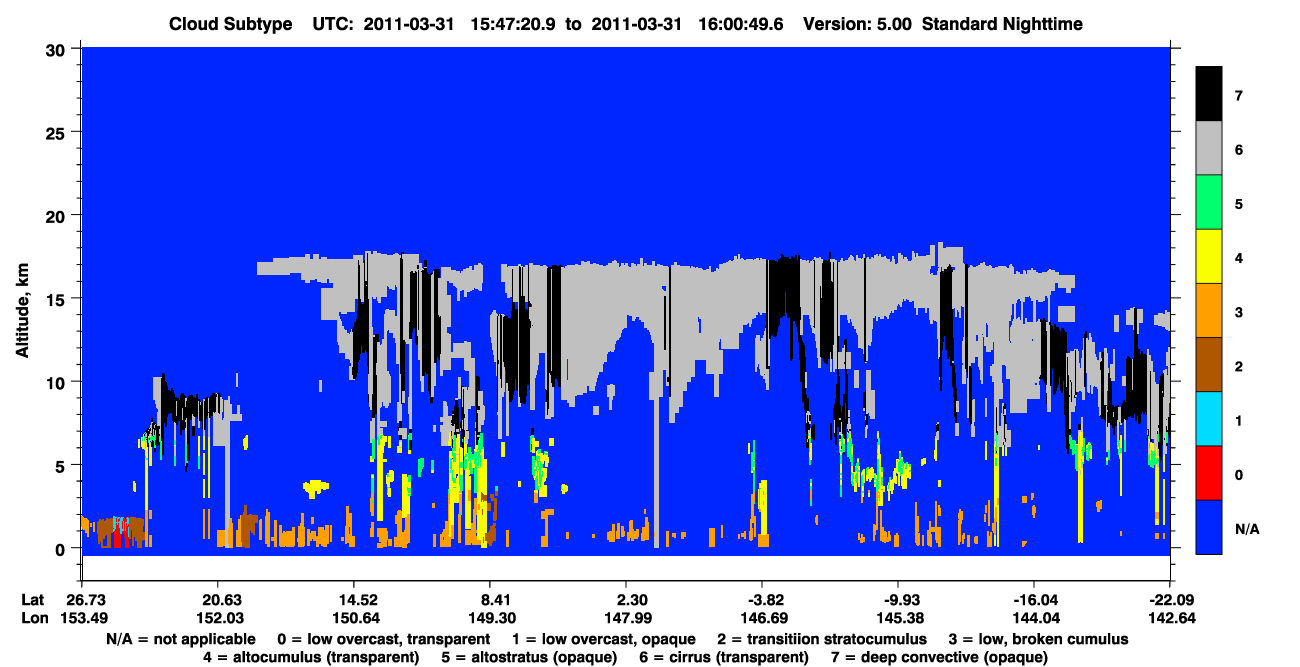
Task: Click legend text '4 = altocumulus (transparent)'
Action: [310, 657]
